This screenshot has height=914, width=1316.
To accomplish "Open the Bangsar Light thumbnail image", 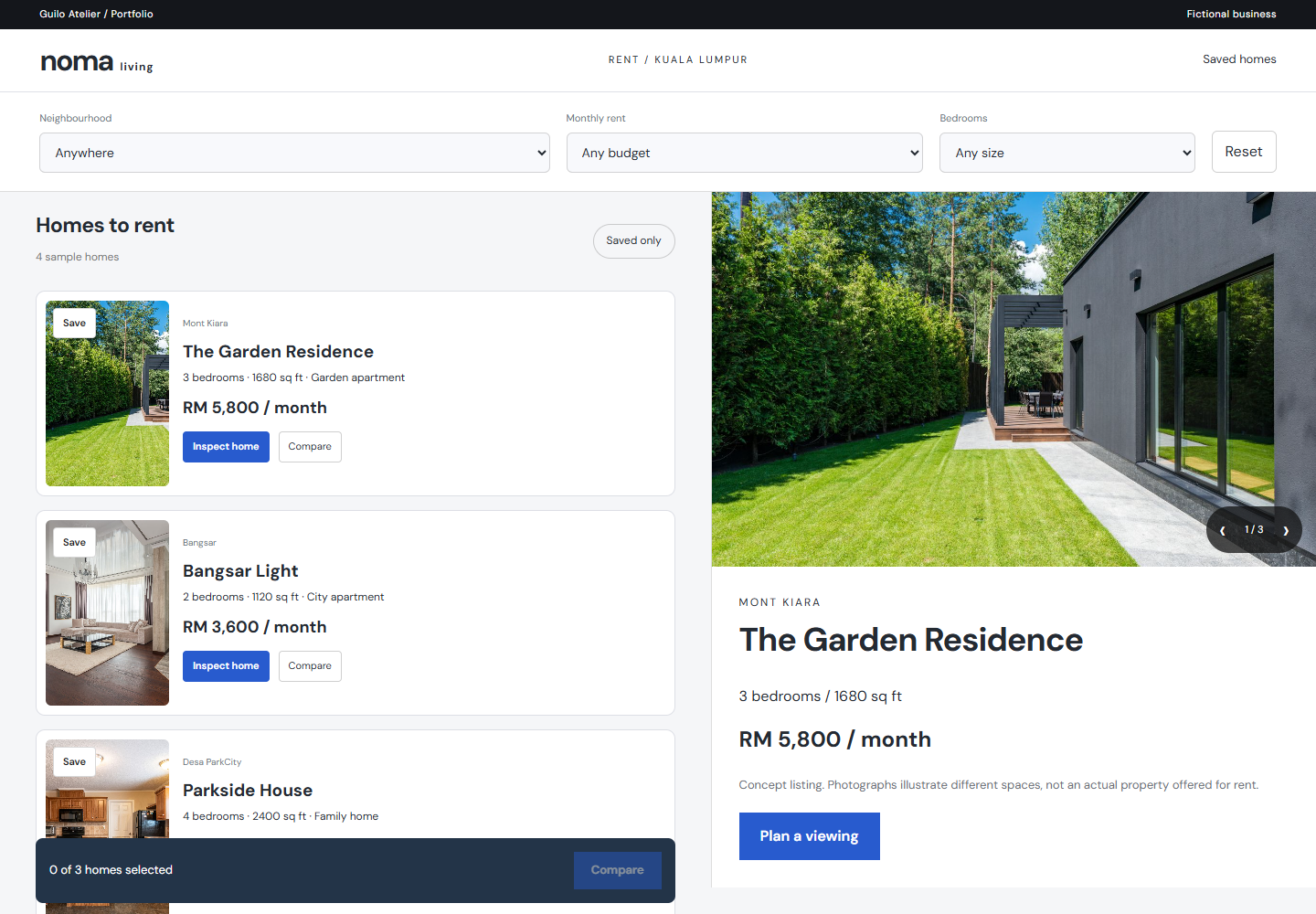I will [107, 612].
